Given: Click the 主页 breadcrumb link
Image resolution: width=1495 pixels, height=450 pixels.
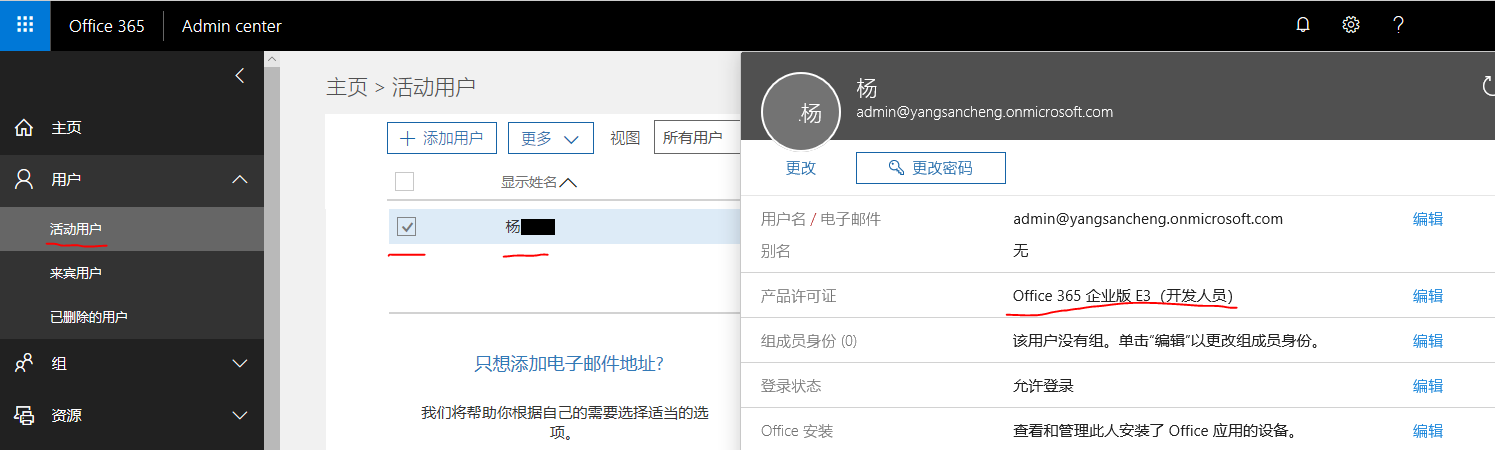Looking at the screenshot, I should click(x=347, y=87).
